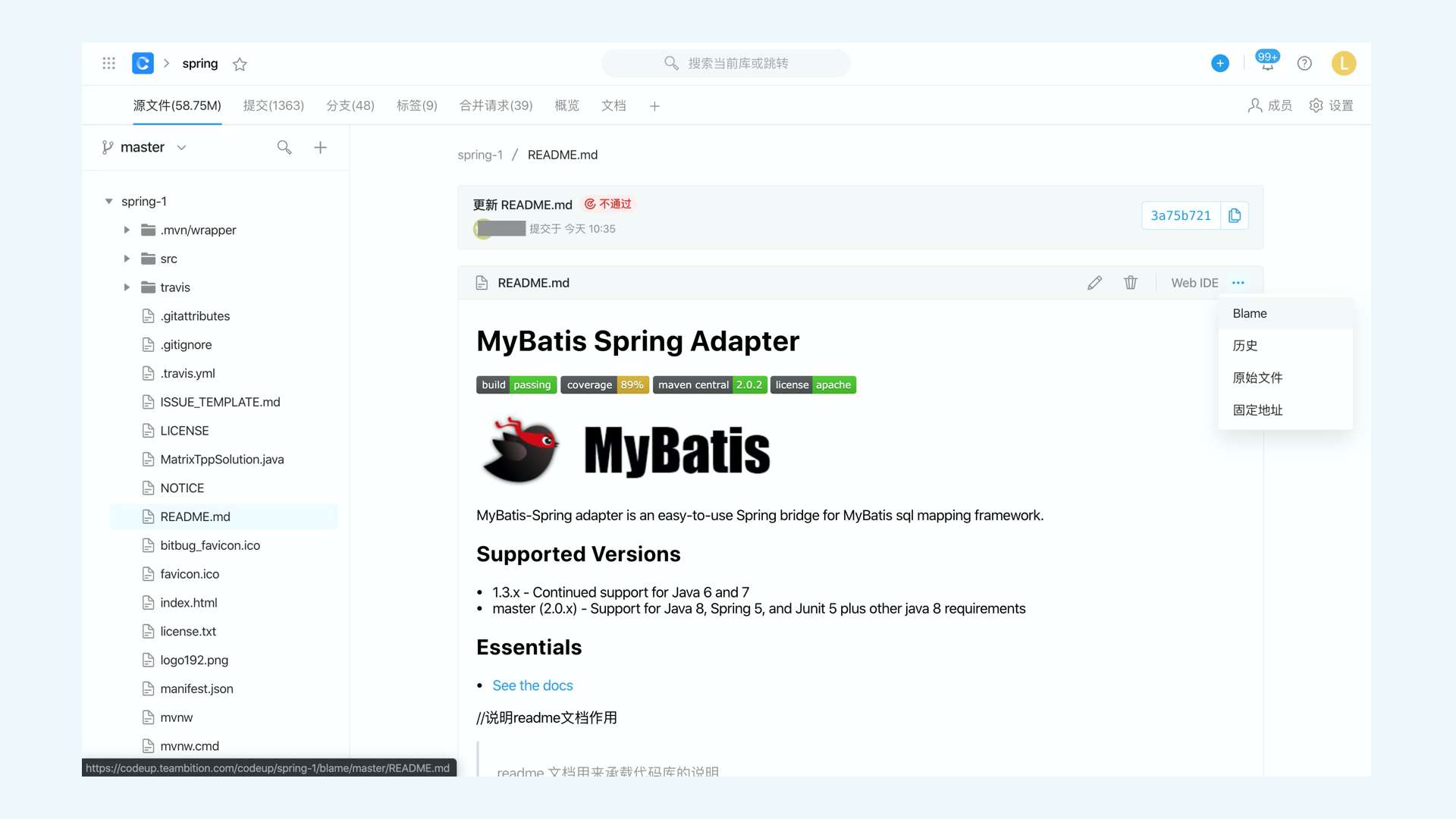Open the help question mark icon
The height and width of the screenshot is (819, 1456).
click(1304, 64)
